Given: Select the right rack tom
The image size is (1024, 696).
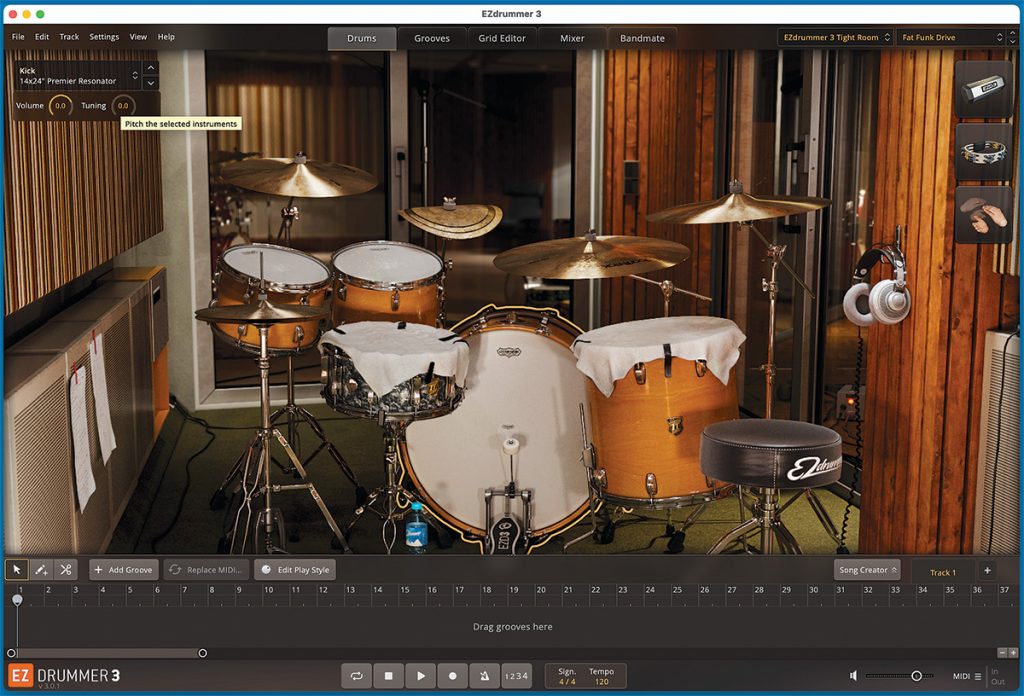Looking at the screenshot, I should tap(388, 281).
